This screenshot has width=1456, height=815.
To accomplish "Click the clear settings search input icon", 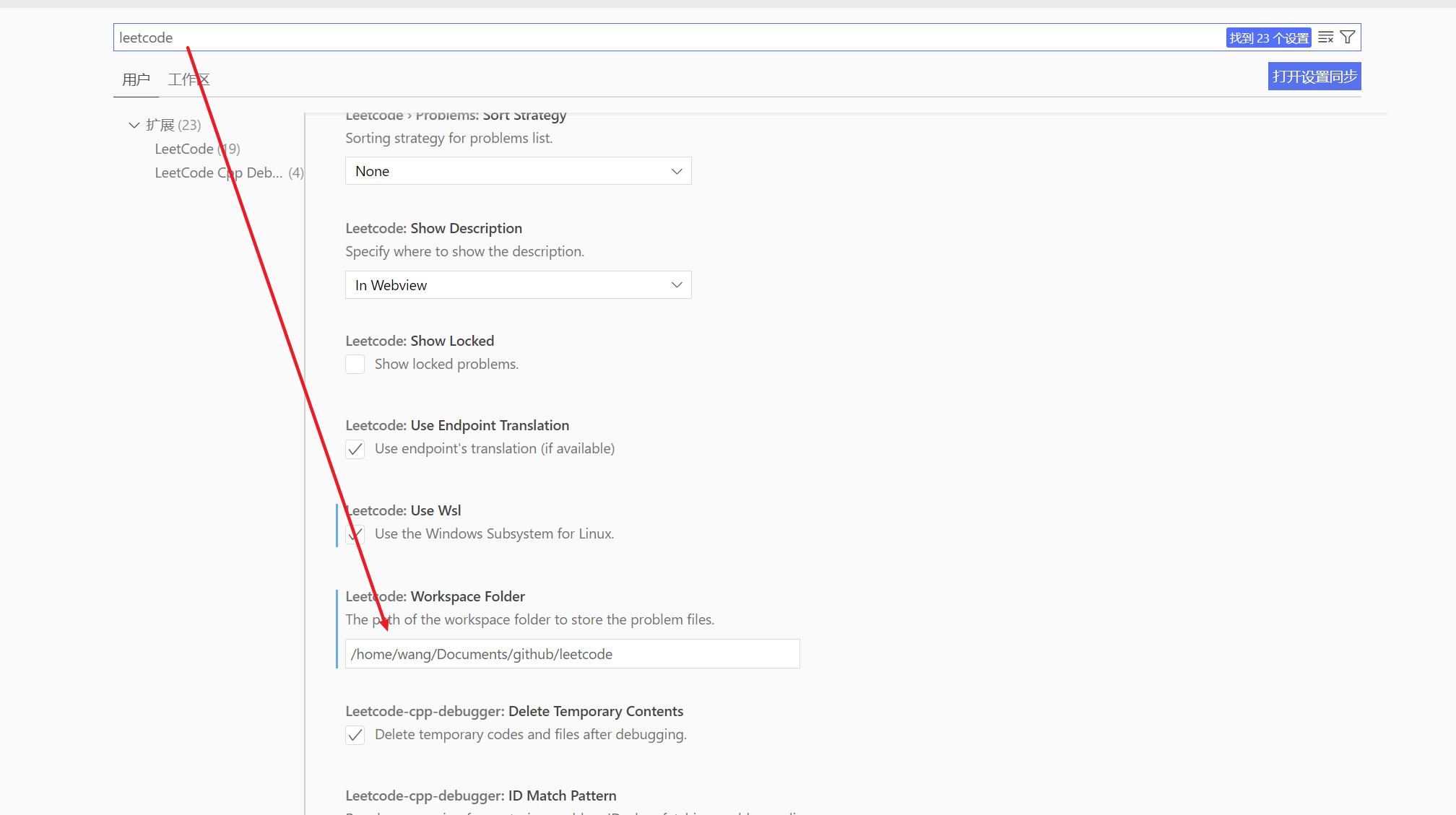I will (x=1325, y=38).
